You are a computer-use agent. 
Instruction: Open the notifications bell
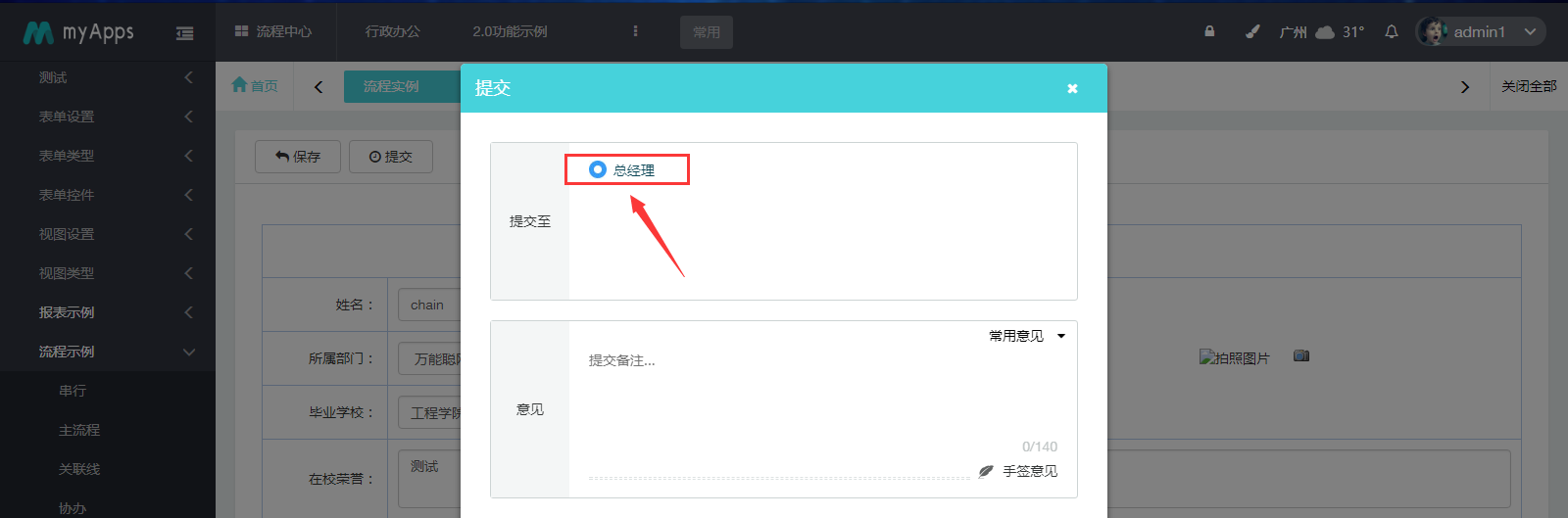1391,31
